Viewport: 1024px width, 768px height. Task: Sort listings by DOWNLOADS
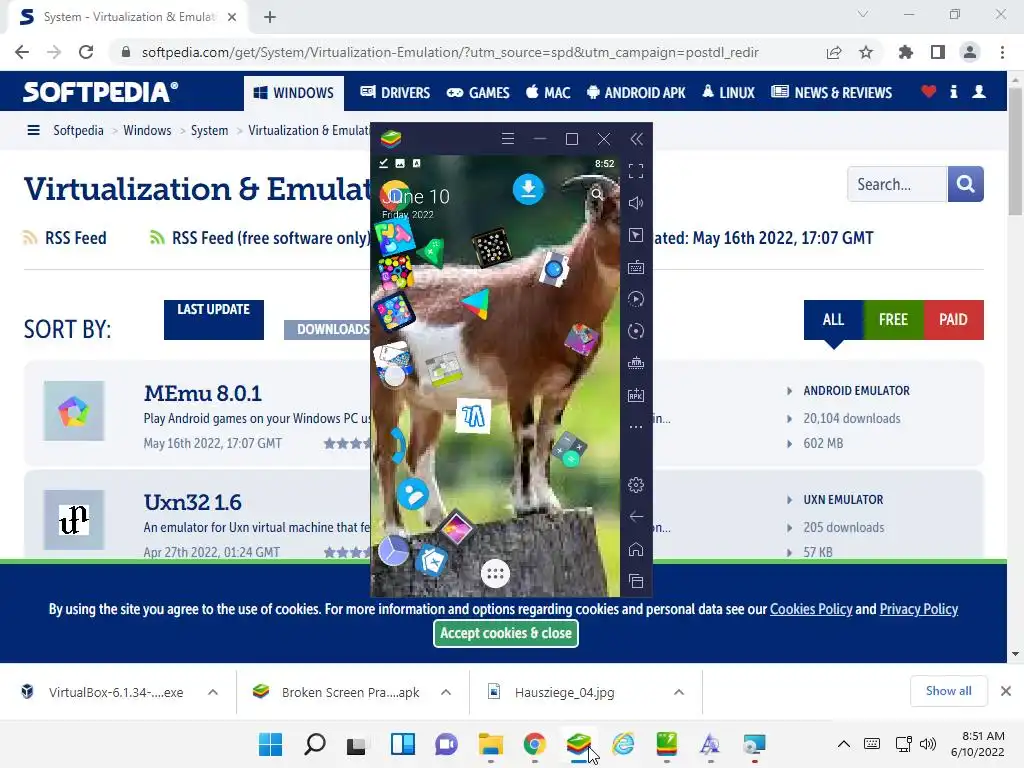(328, 329)
